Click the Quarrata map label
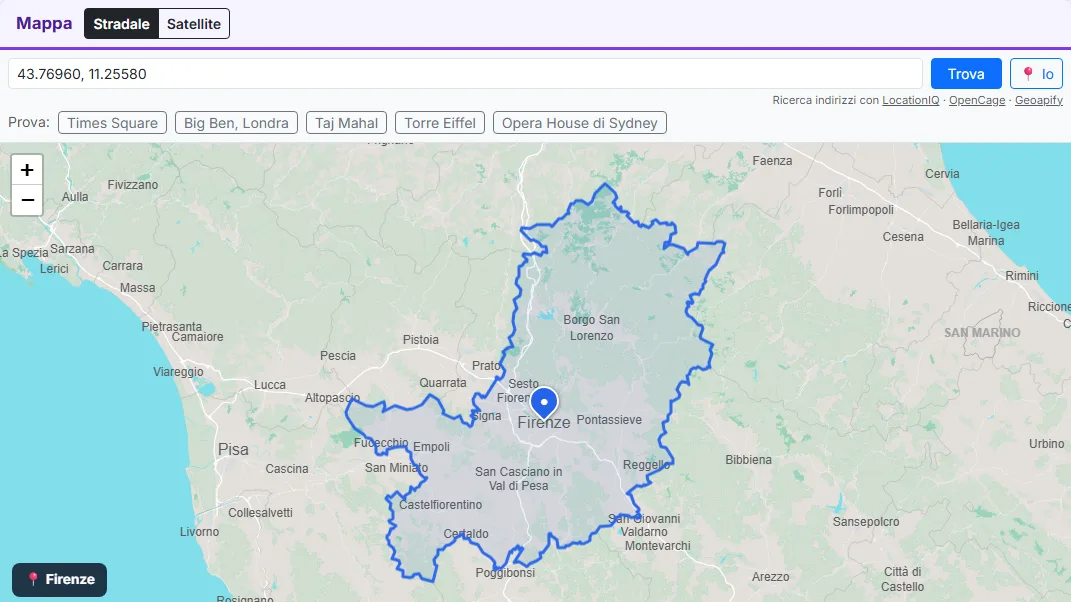1071x602 pixels. pyautogui.click(x=443, y=383)
